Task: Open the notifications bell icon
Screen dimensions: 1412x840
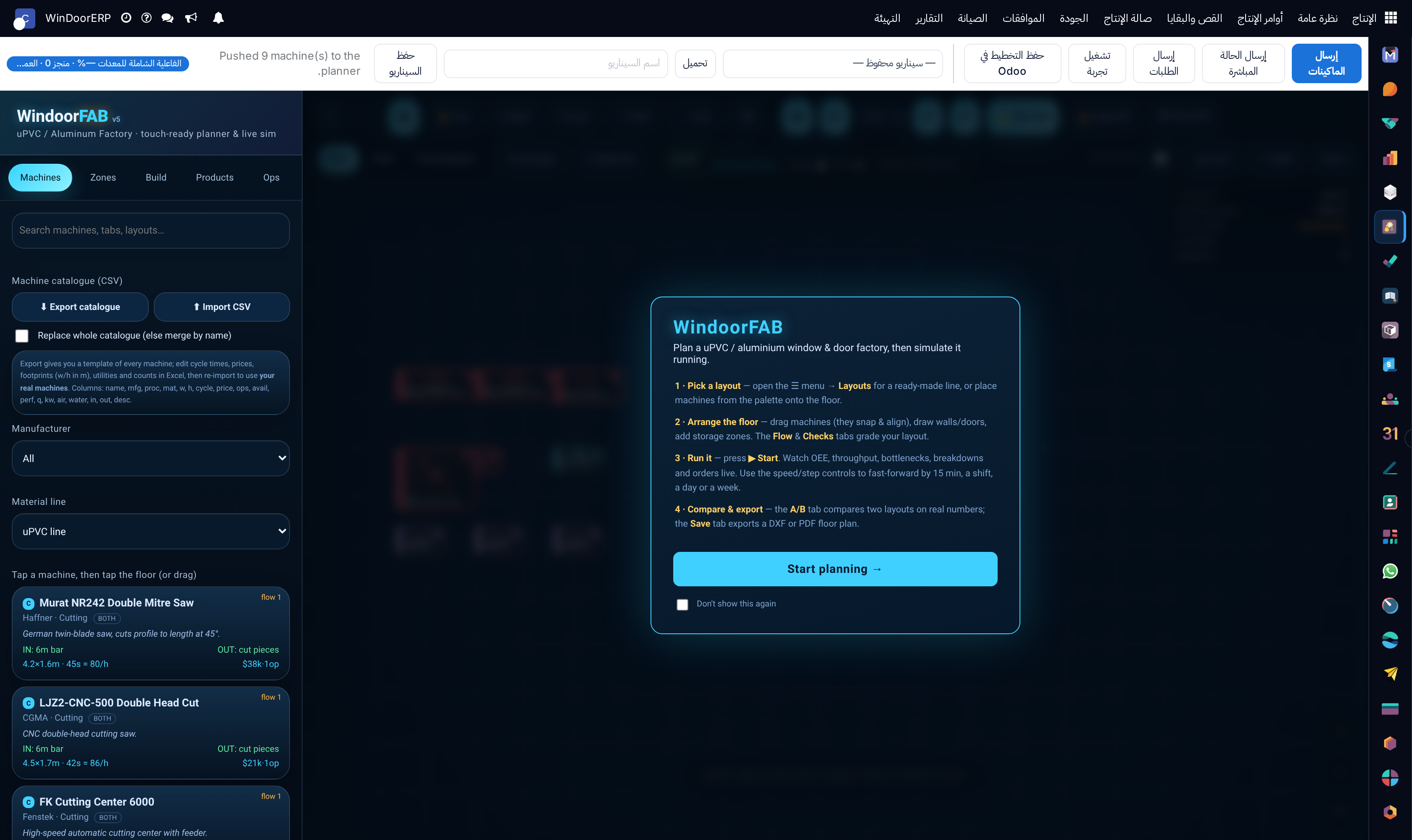Action: tap(218, 18)
